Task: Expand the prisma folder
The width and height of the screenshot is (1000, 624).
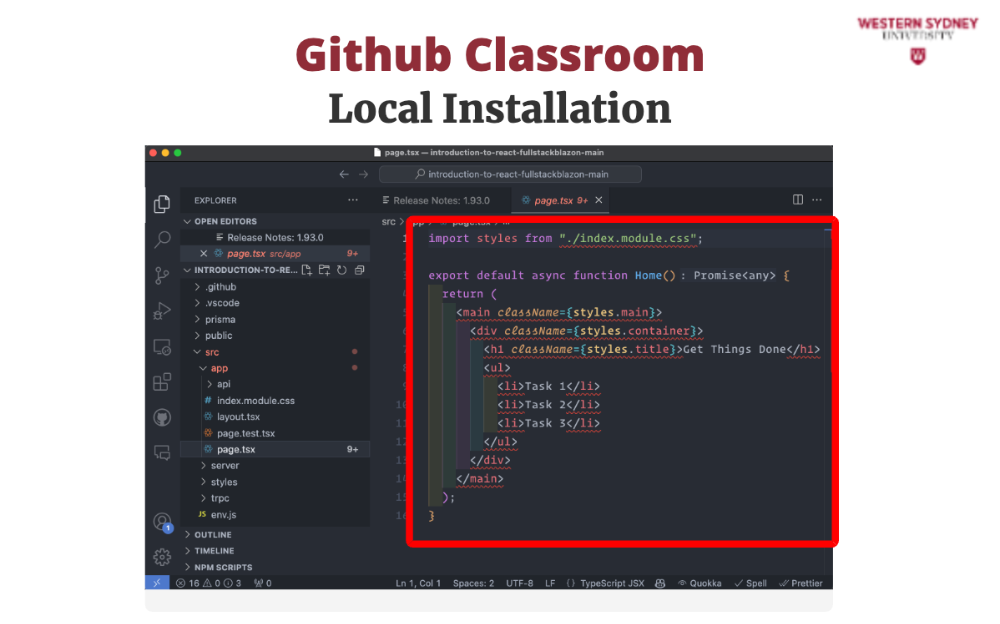Action: tap(220, 319)
